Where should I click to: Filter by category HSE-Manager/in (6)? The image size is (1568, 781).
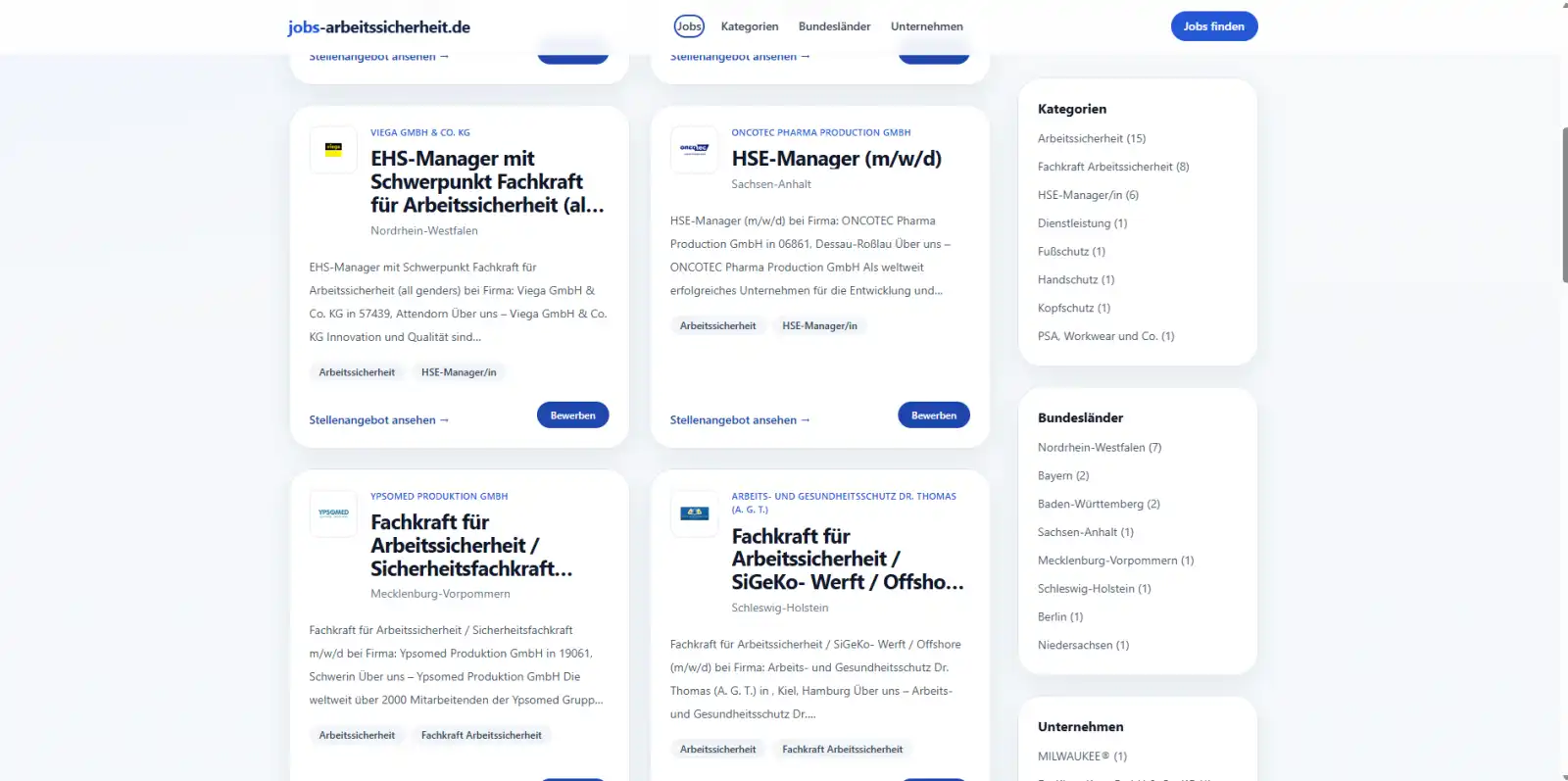tap(1088, 196)
